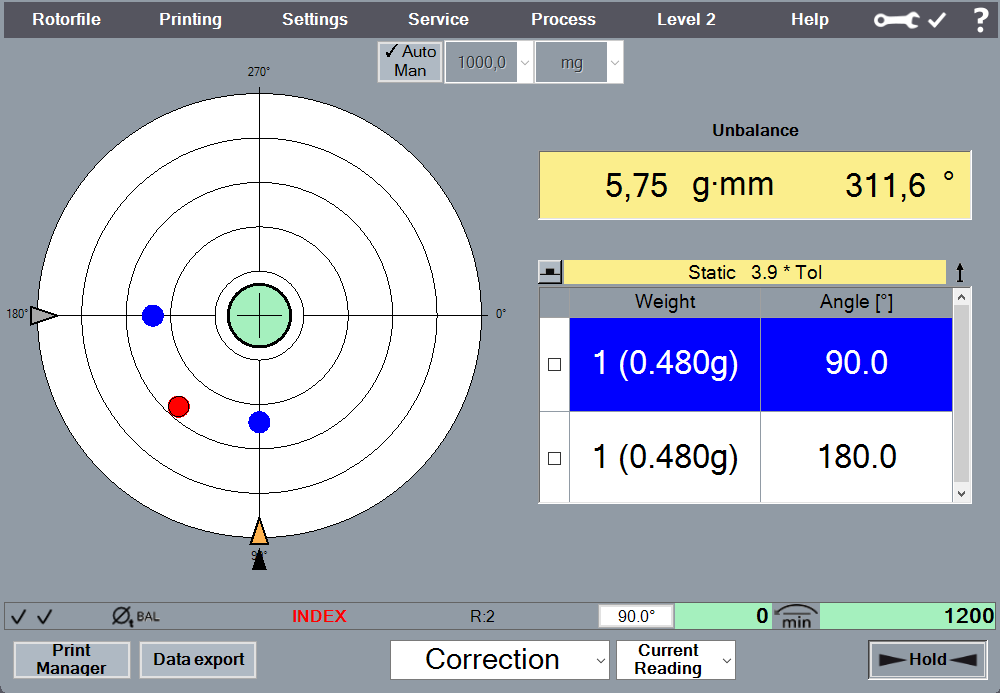This screenshot has height=693, width=1000.
Task: Open the question mark help icon
Action: point(980,20)
